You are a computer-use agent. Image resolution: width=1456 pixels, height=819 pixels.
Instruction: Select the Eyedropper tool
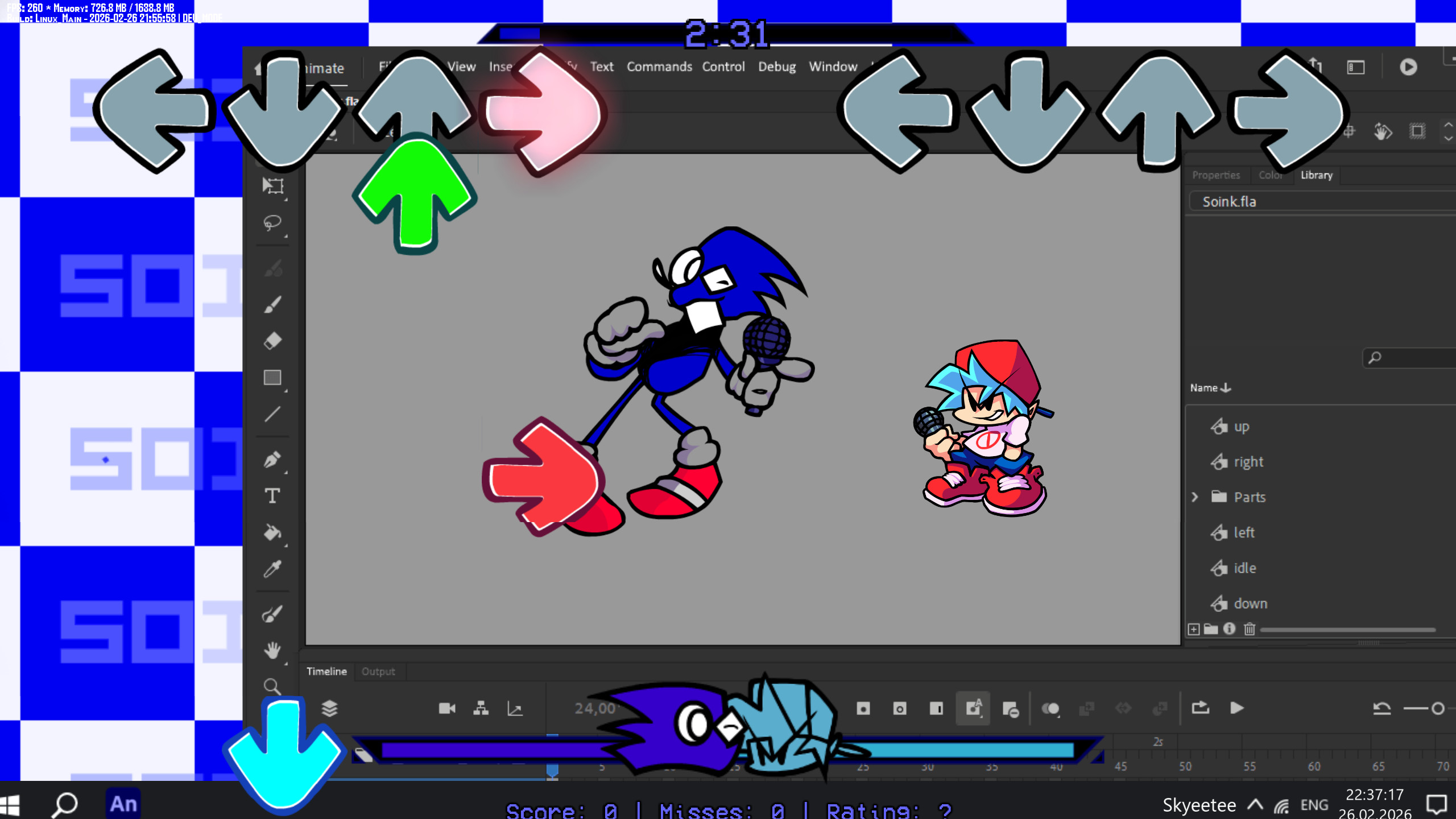pyautogui.click(x=272, y=569)
